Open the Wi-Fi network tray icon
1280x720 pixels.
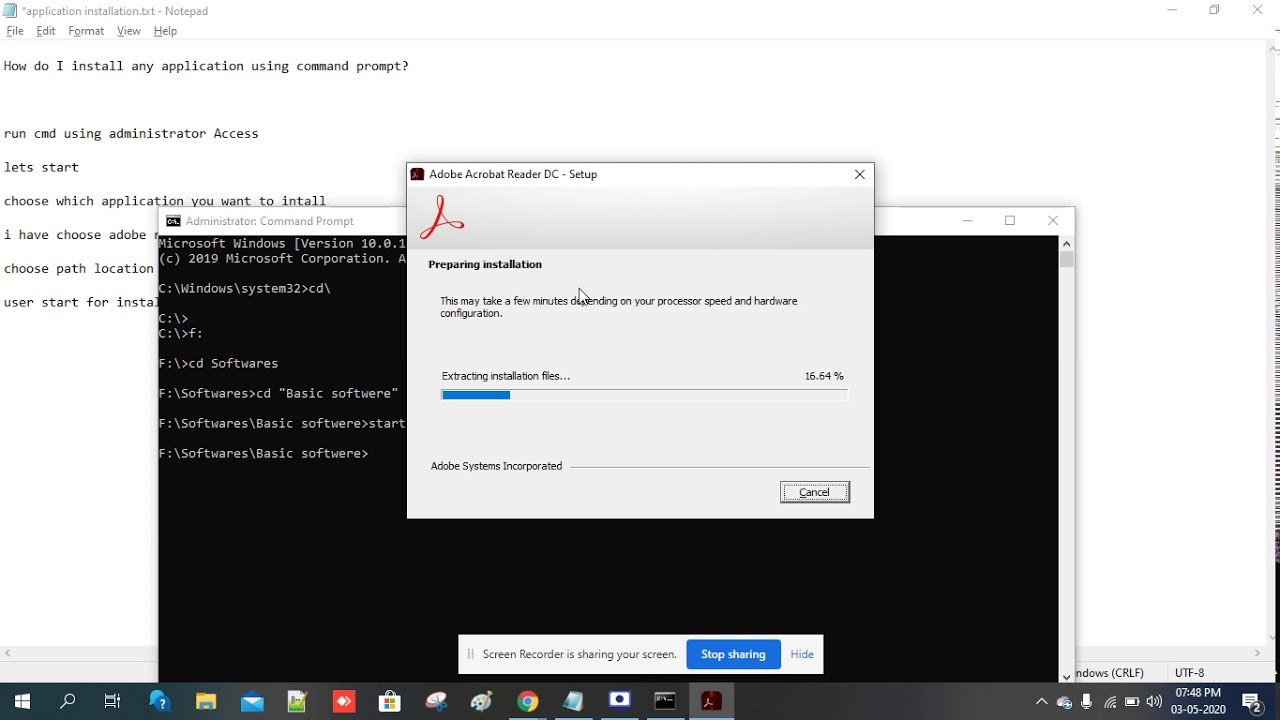coord(1110,702)
